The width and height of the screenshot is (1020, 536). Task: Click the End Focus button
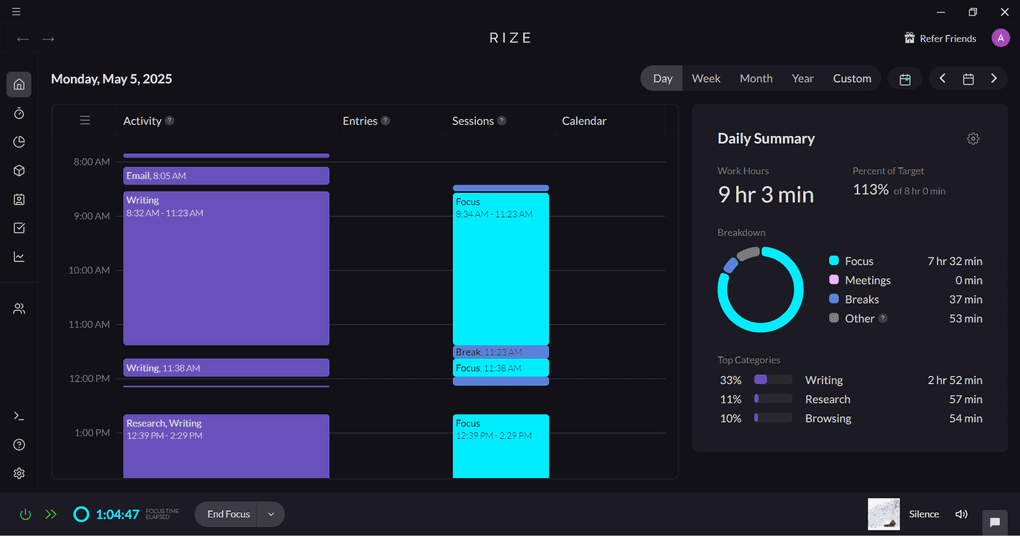(x=228, y=515)
